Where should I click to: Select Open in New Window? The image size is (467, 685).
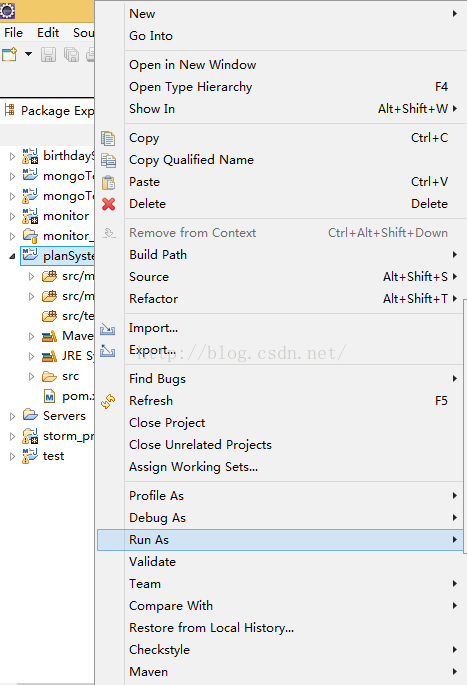(280, 65)
